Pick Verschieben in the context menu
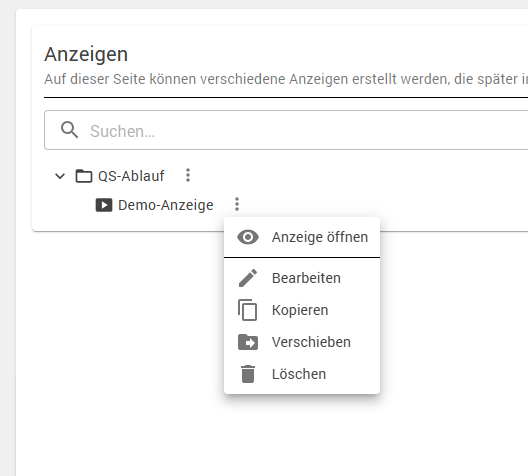 [x=302, y=342]
